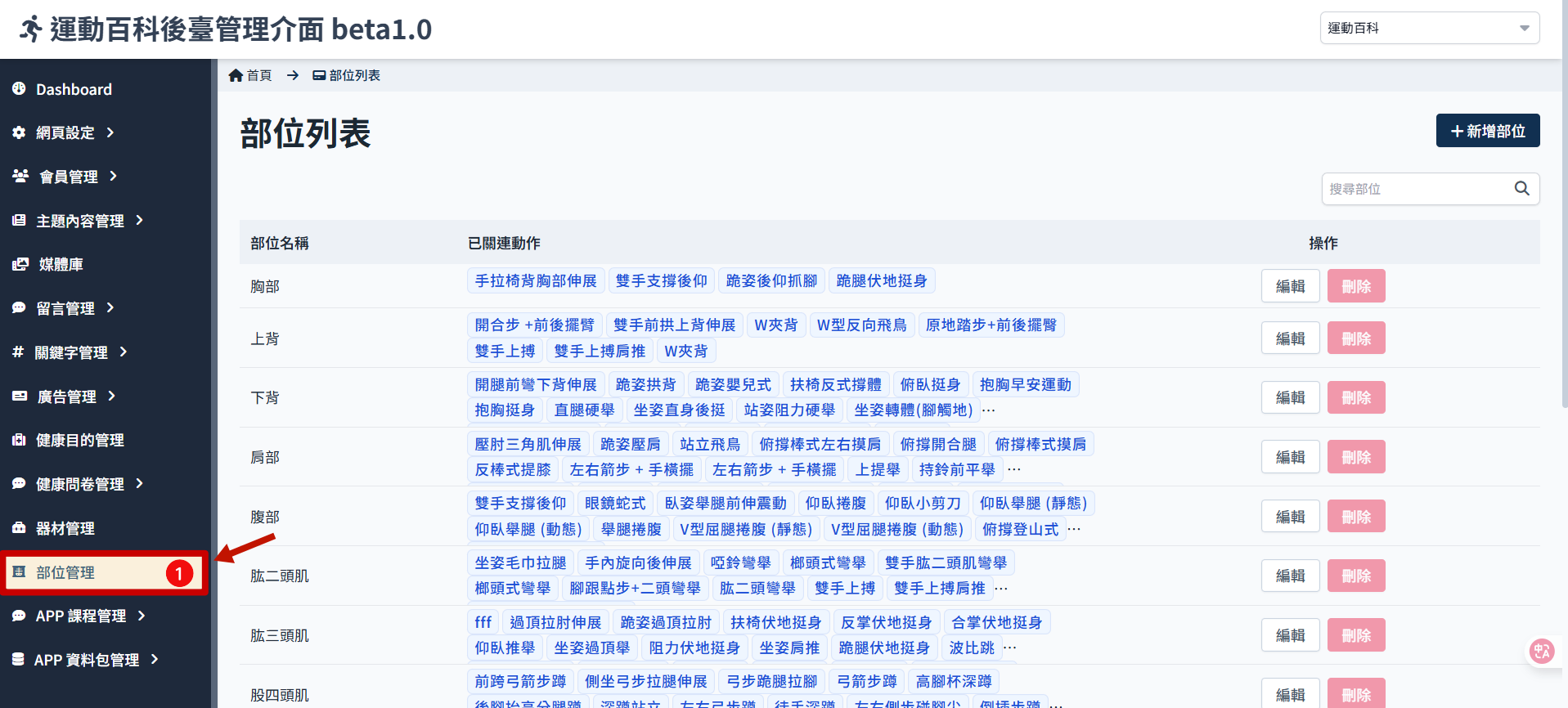
Task: Click the 健康目的管理 medical icon
Action: [19, 440]
